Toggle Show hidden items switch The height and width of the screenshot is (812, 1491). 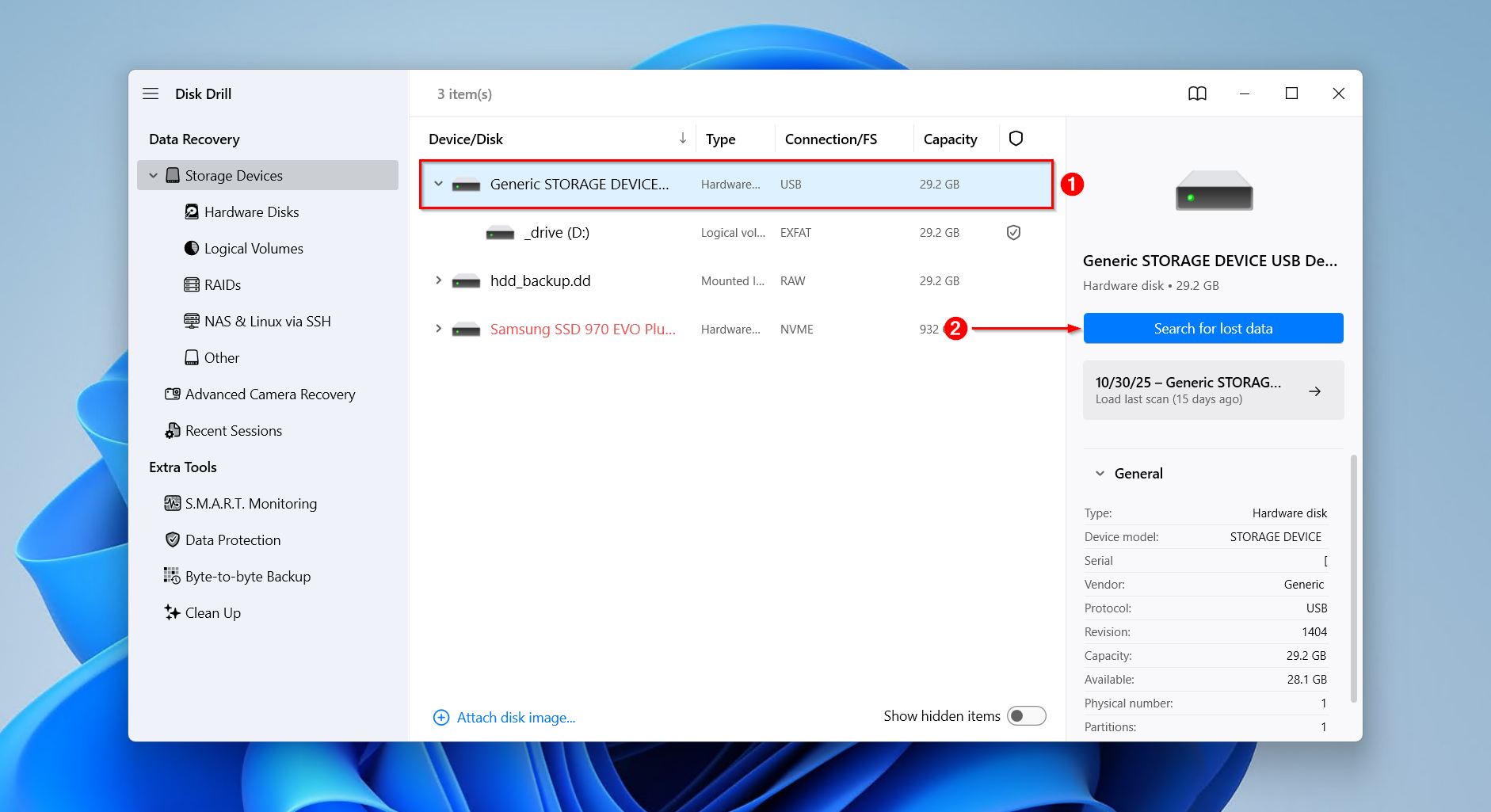(1026, 716)
